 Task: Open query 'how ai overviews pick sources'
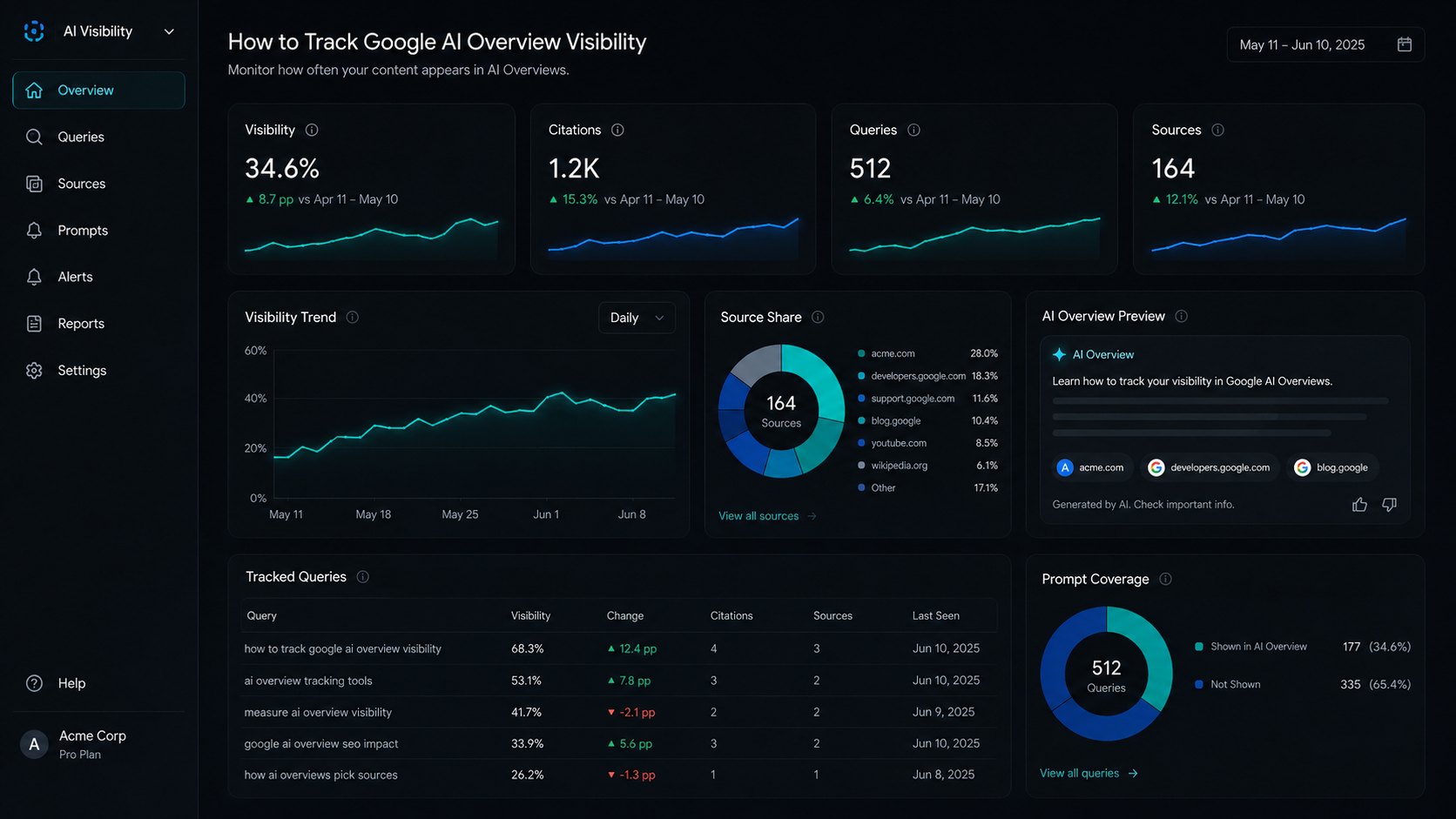click(x=320, y=775)
